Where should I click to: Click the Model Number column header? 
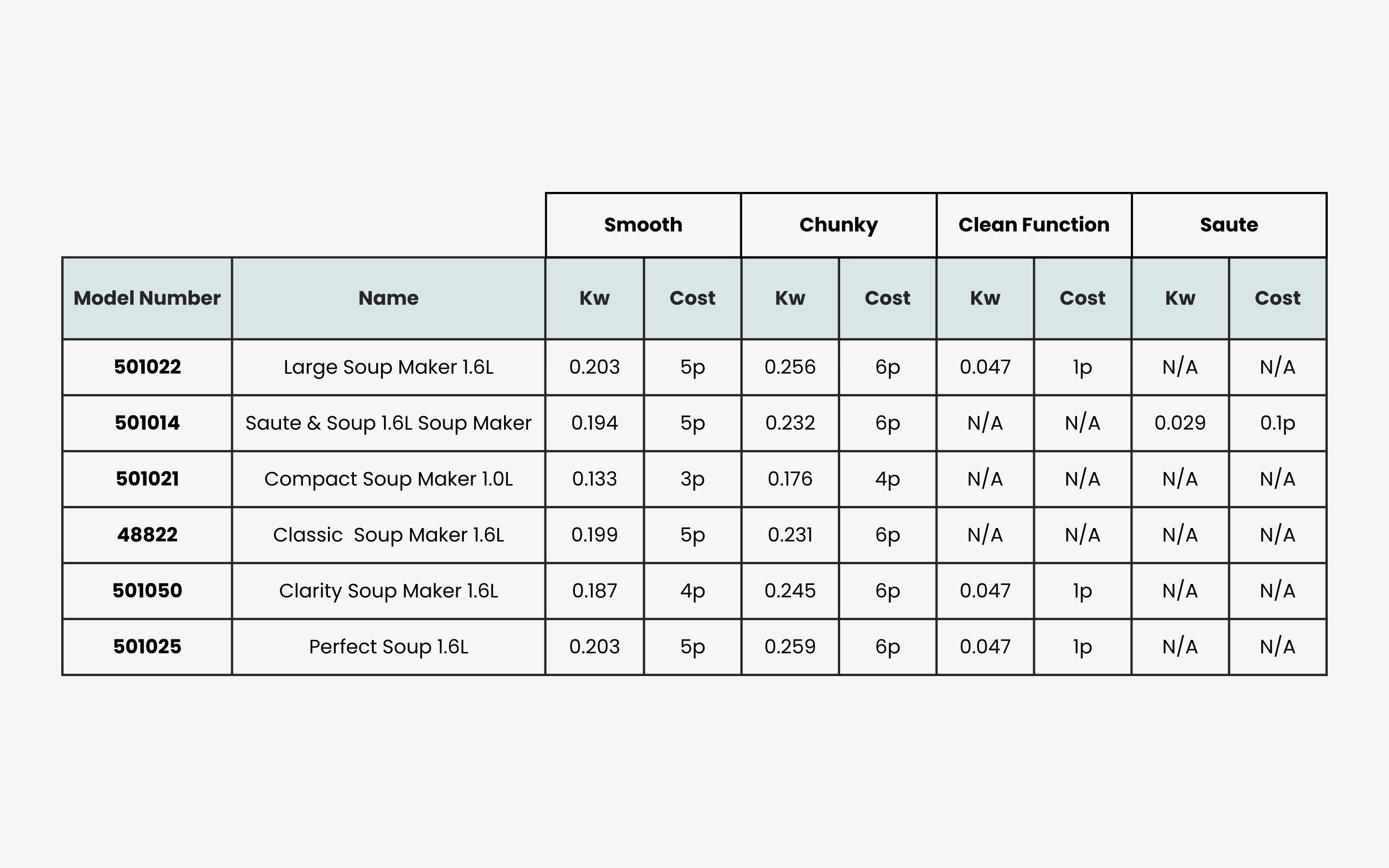[x=147, y=298]
